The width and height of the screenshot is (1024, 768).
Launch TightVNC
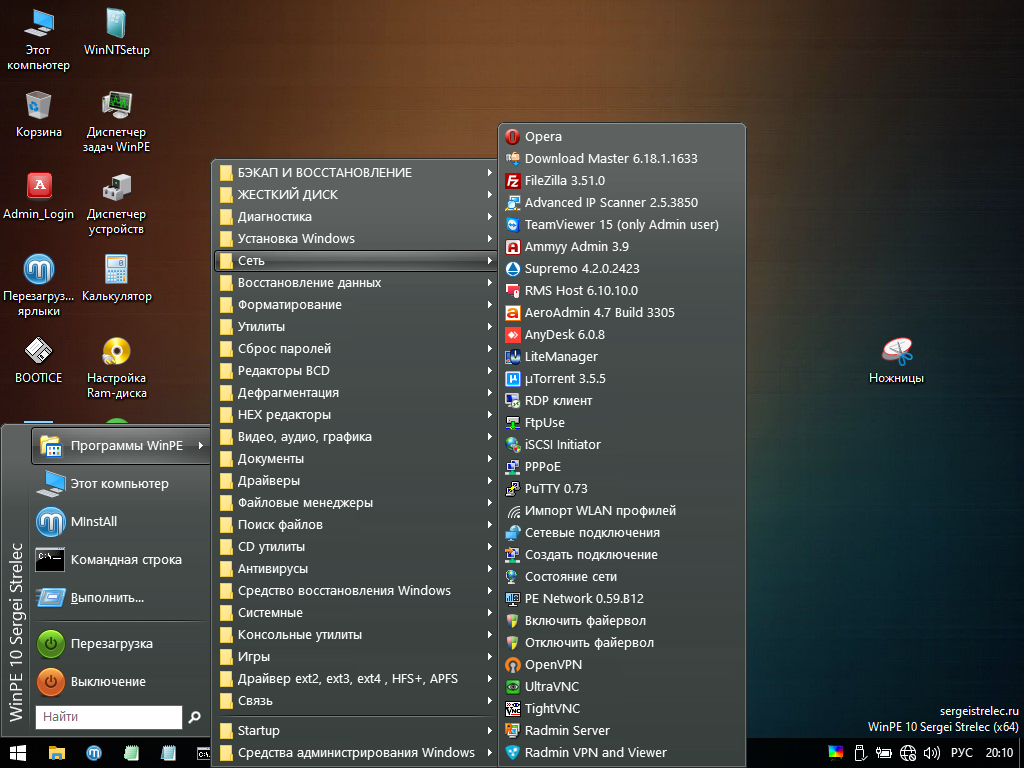point(622,709)
